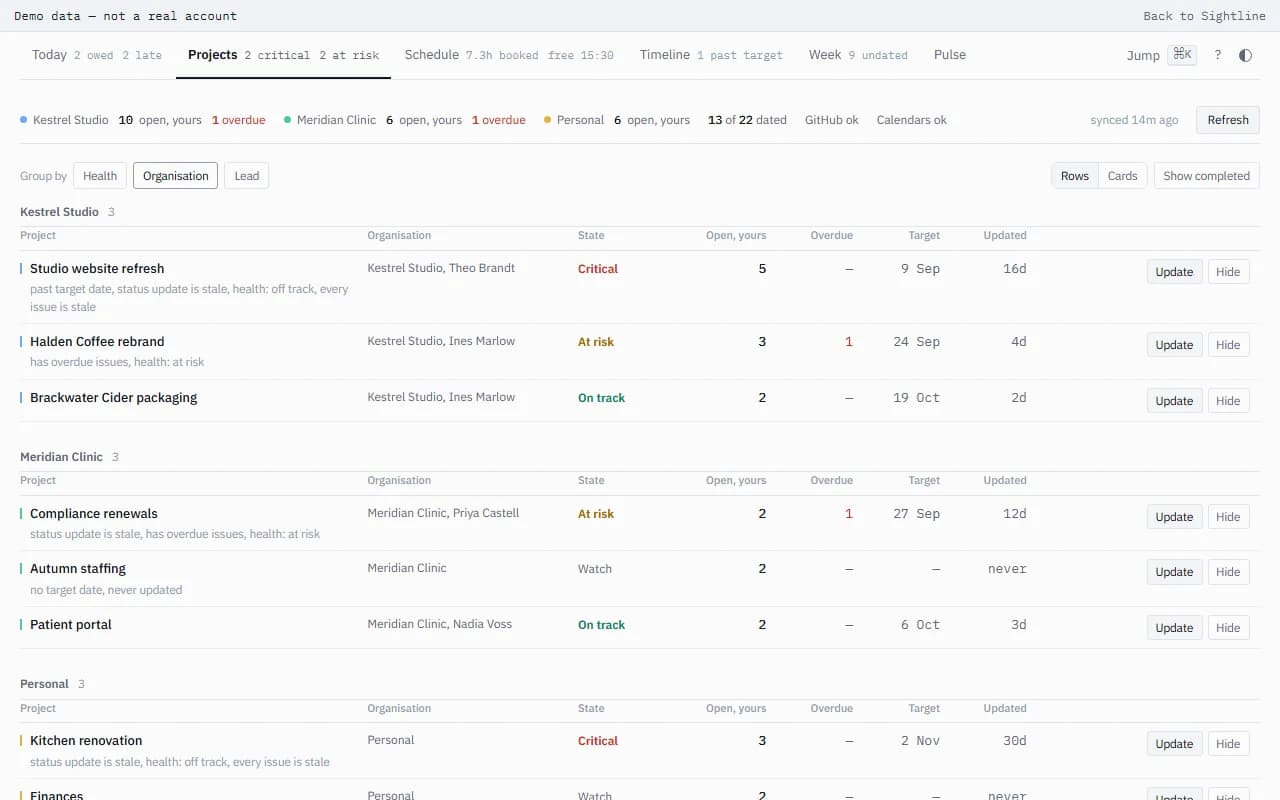Click the Meridian Clinic group heading
Image resolution: width=1280 pixels, height=800 pixels.
click(x=61, y=457)
